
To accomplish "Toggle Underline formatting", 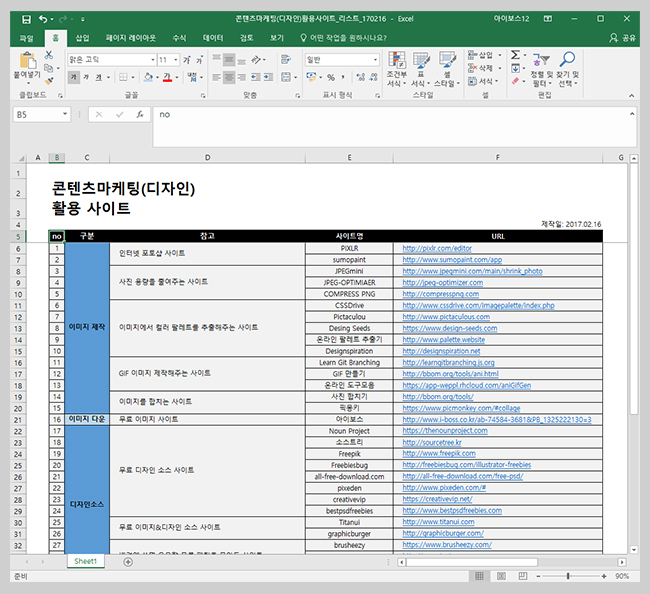I will 99,78.
